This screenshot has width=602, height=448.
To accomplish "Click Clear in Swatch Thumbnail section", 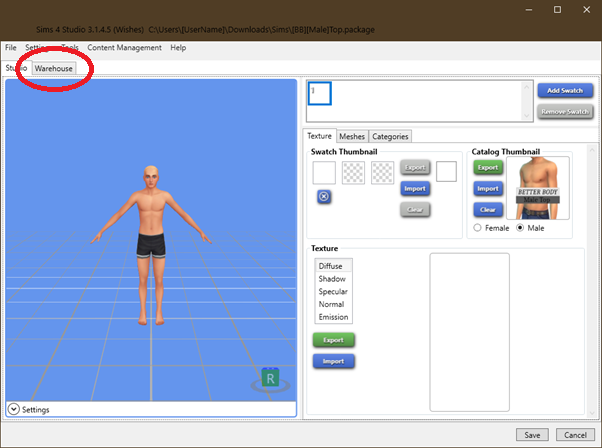I will (415, 210).
